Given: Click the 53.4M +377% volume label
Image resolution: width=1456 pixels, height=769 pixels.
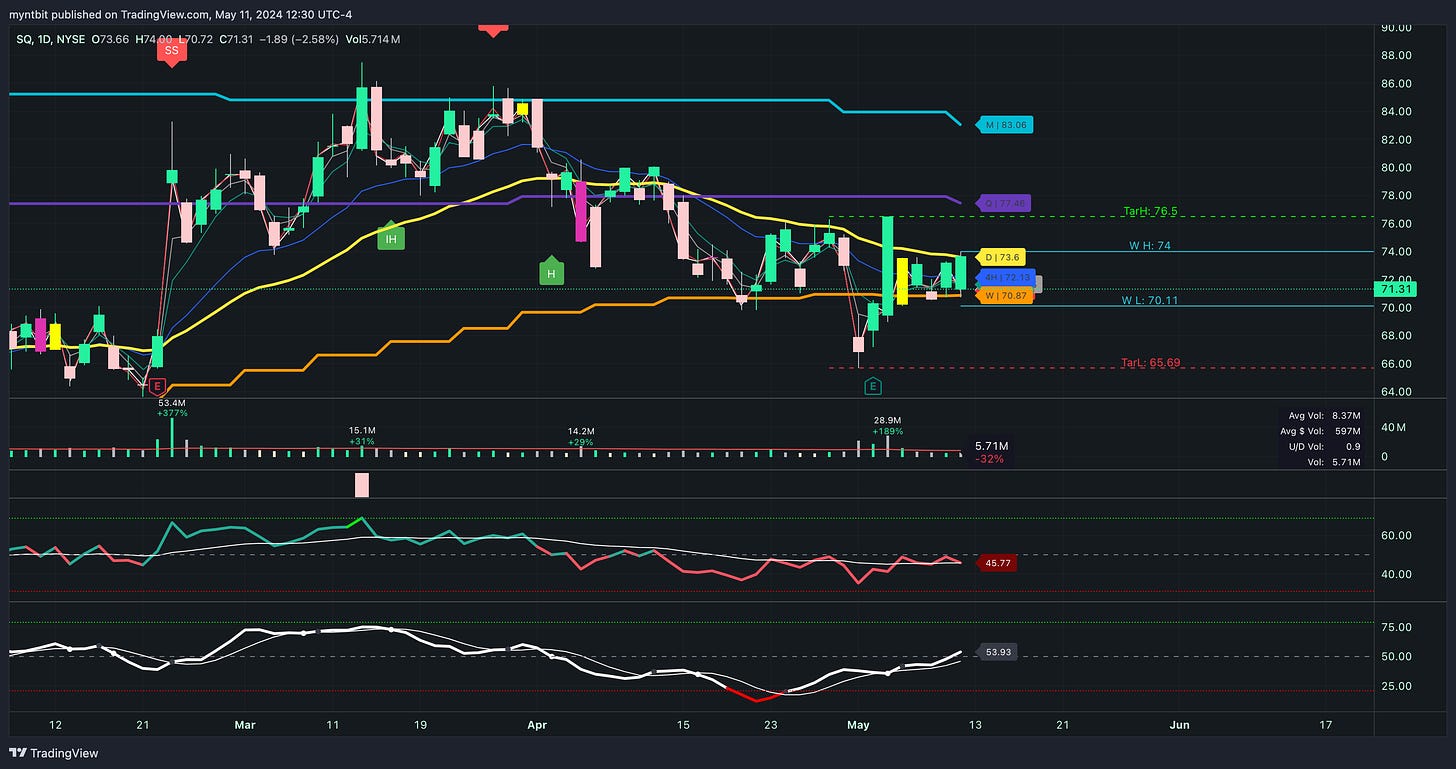Looking at the screenshot, I should pos(173,407).
